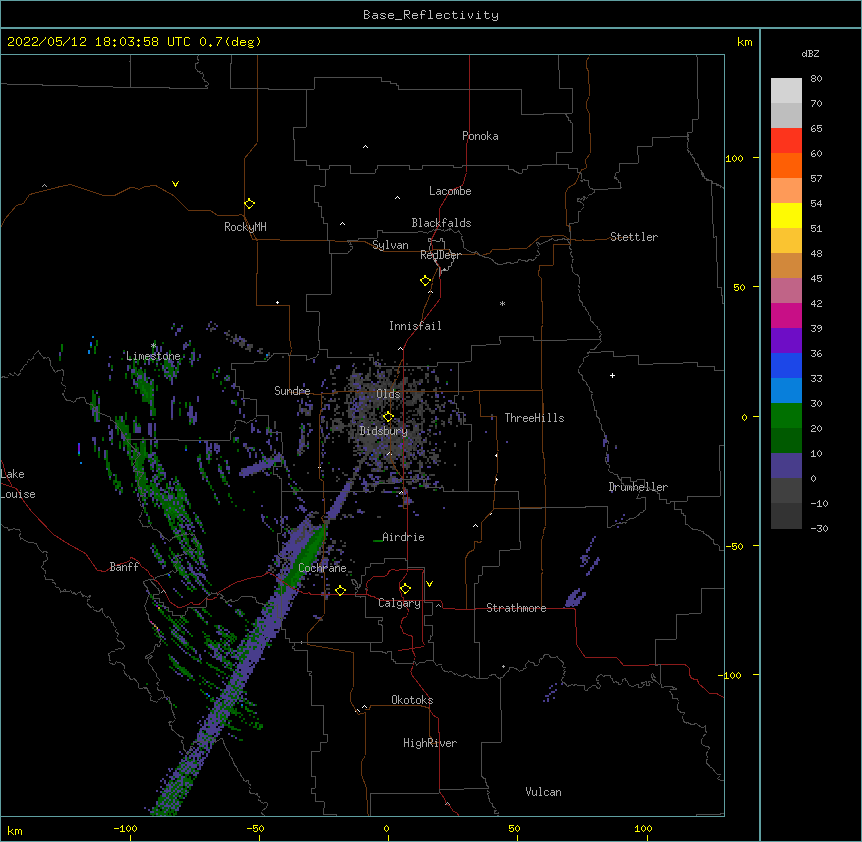Image resolution: width=862 pixels, height=842 pixels.
Task: Select the blue 33-36 dBZ legend swatch
Action: point(786,365)
